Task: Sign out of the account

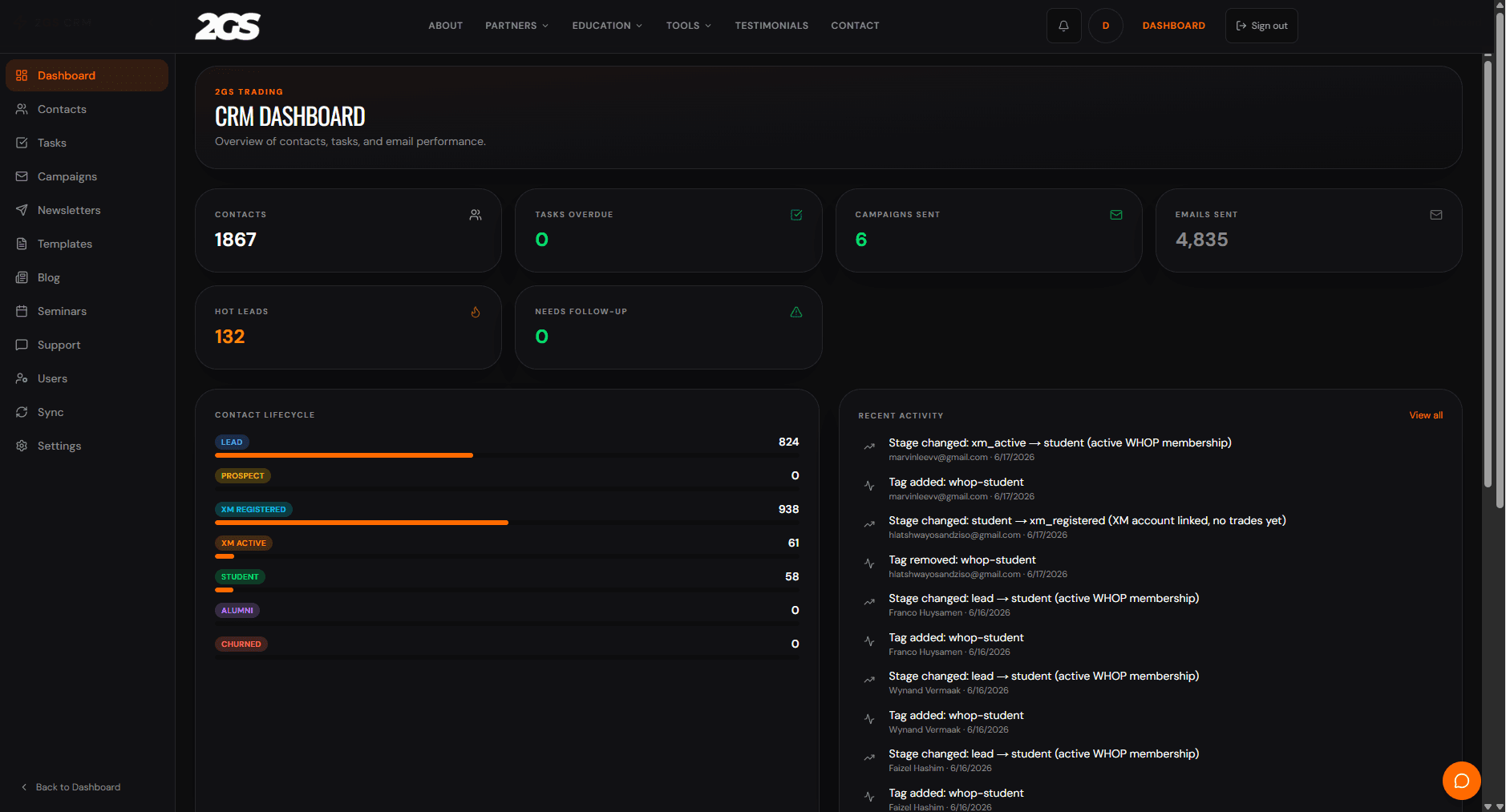Action: 1261,26
